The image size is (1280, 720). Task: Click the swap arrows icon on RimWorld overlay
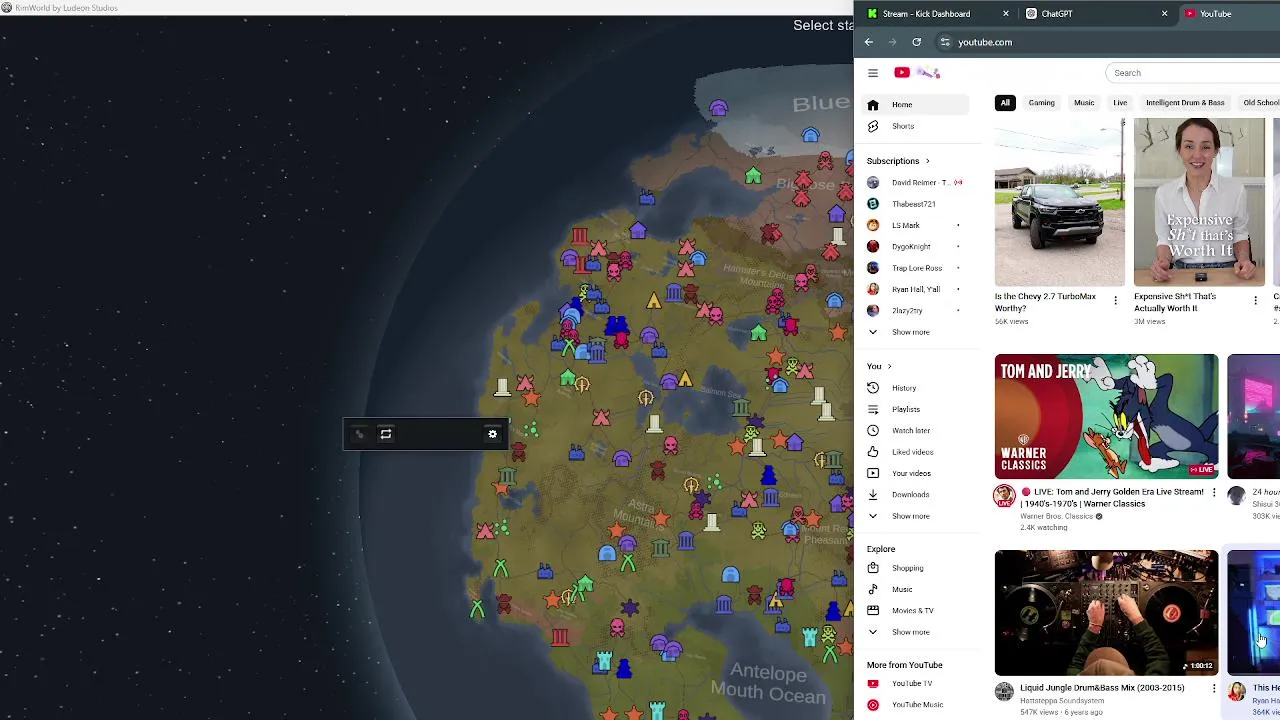tap(386, 434)
